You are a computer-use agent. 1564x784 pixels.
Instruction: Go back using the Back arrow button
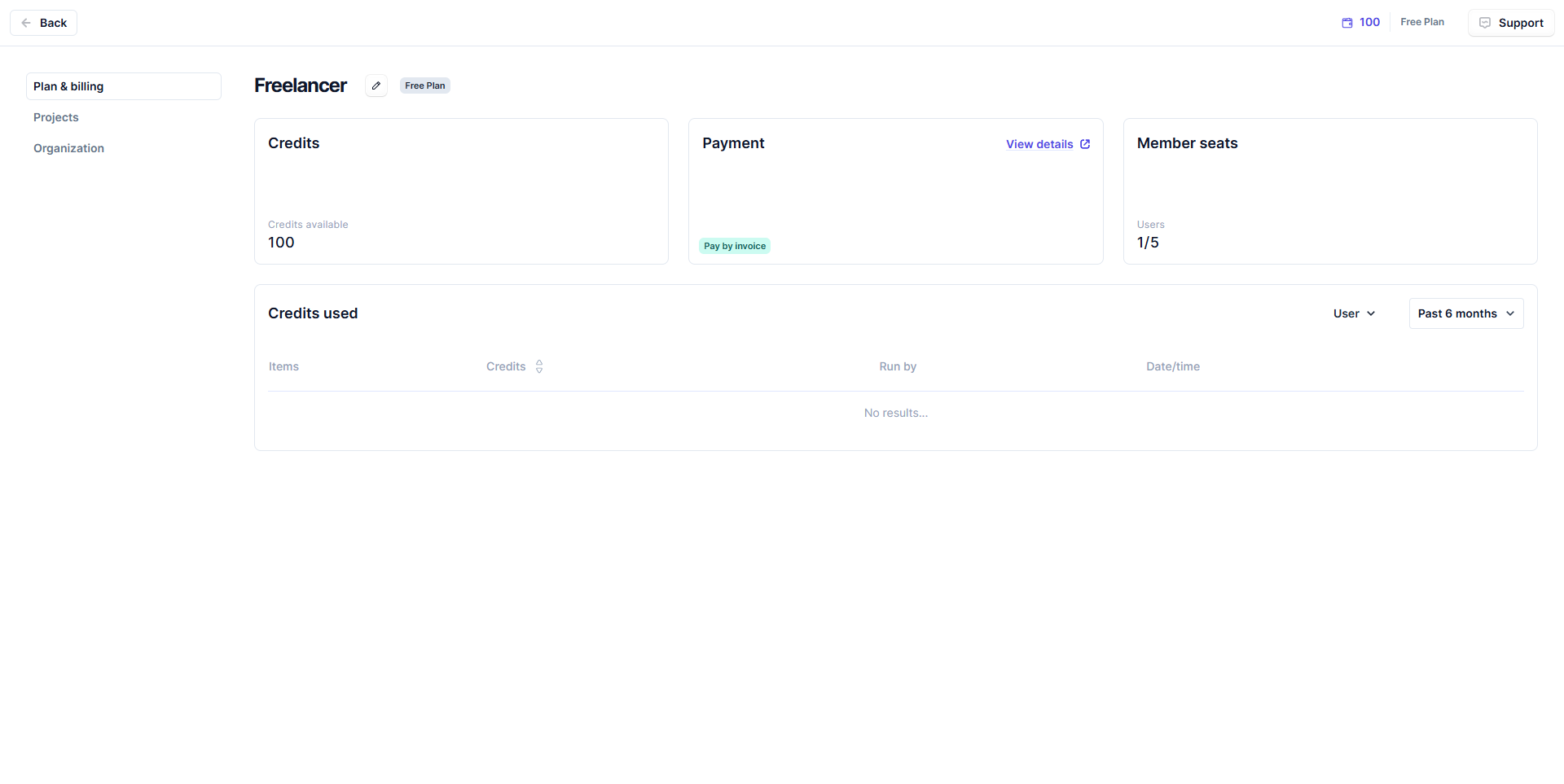(x=43, y=23)
